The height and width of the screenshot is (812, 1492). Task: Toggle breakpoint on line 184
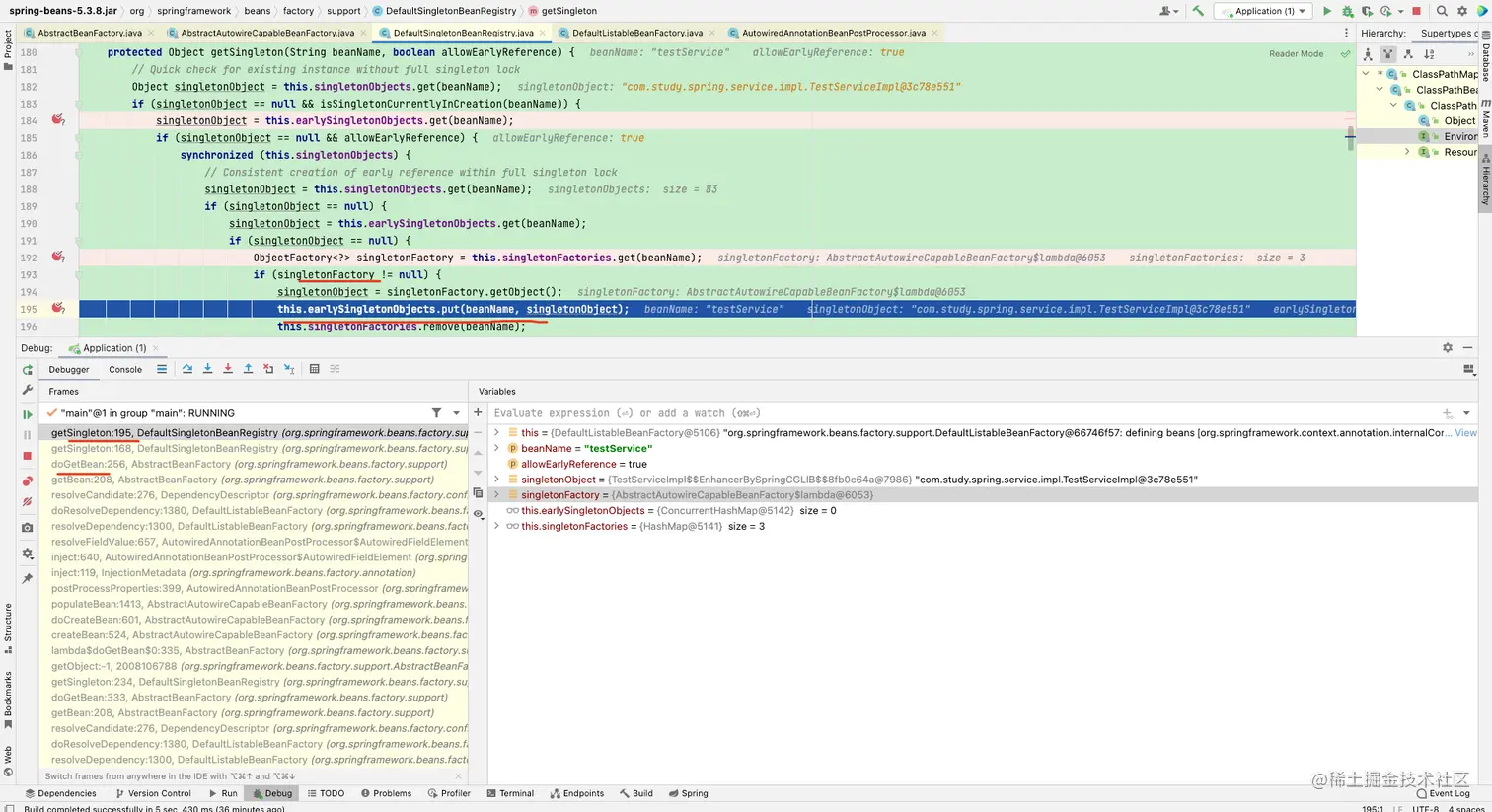[x=58, y=120]
